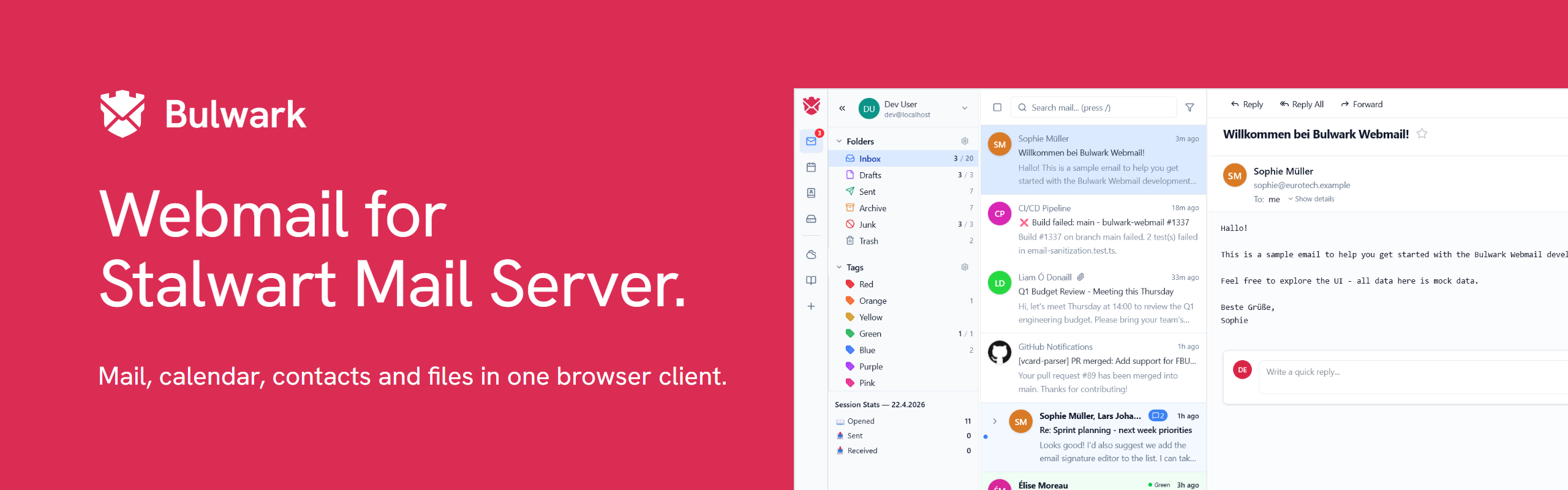
Task: Open the Archive folder
Action: pos(903,208)
